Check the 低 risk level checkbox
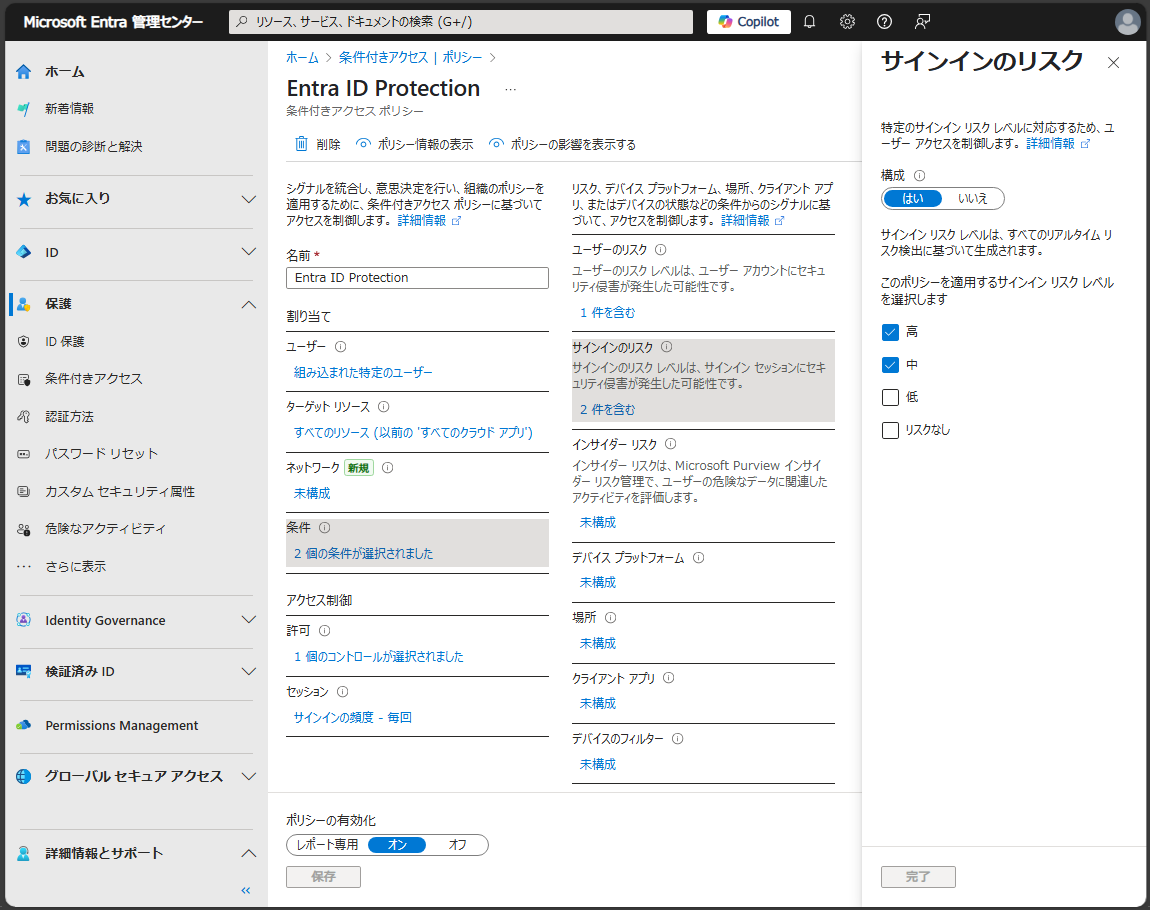 coord(890,397)
